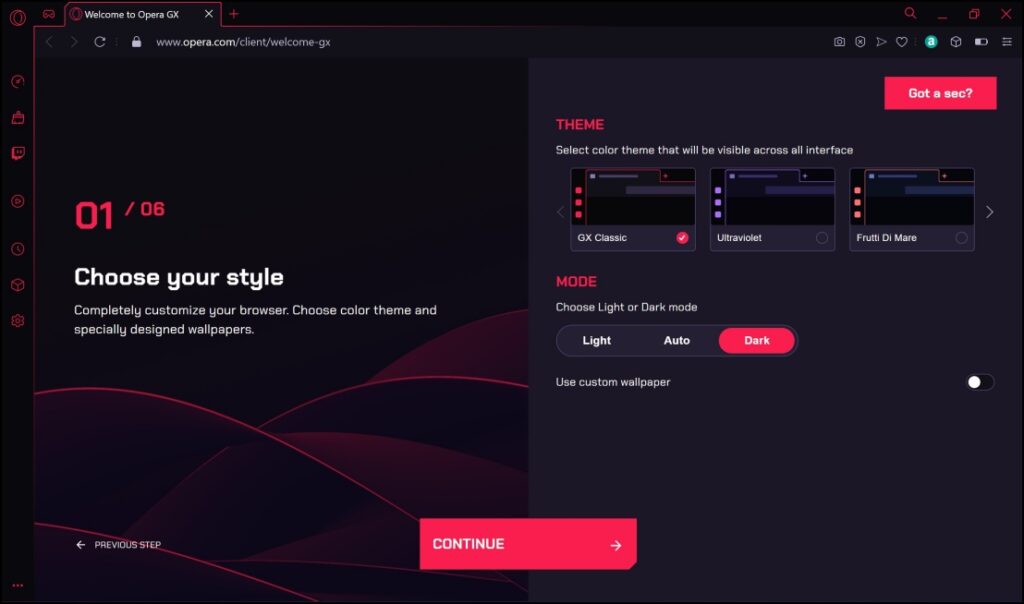Close the Welcome to Opera GX tab

pos(208,14)
